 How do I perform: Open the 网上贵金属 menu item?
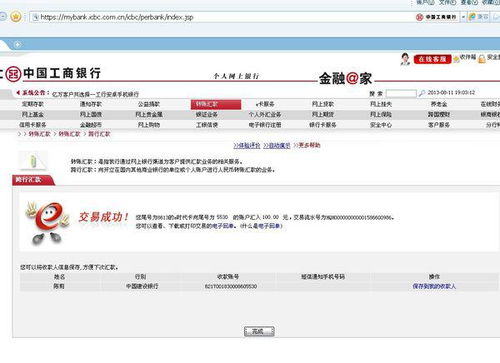tap(149, 115)
